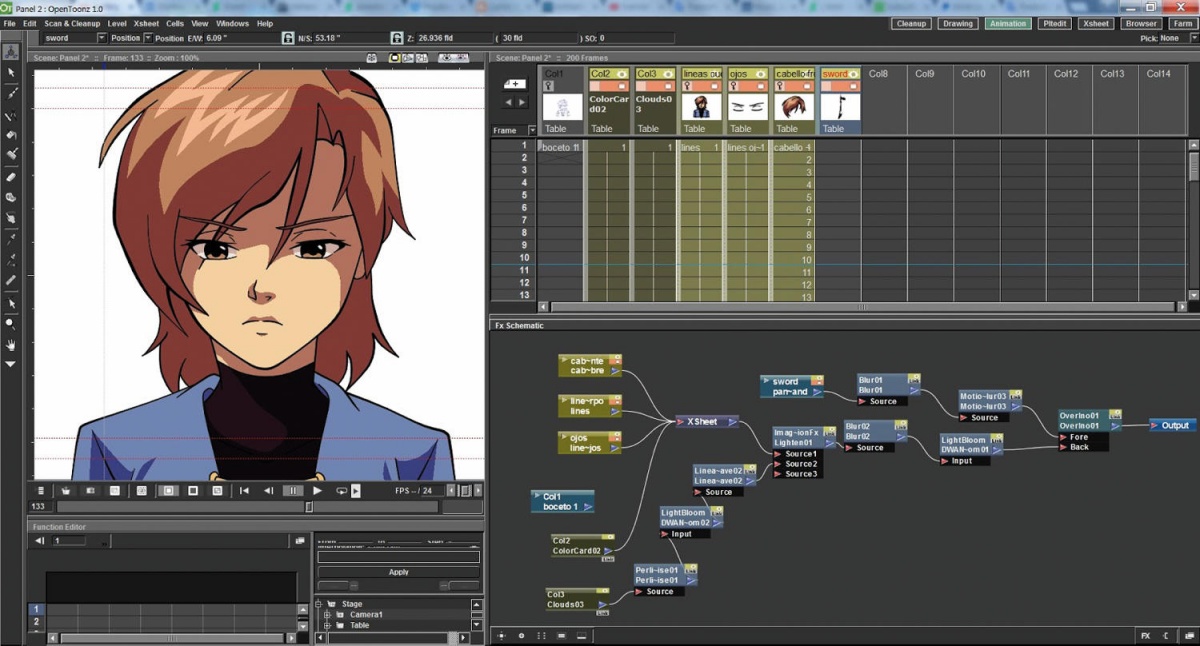Click Apply in the Function Editor
Screen dimensions: 1200x646
pyautogui.click(x=399, y=572)
